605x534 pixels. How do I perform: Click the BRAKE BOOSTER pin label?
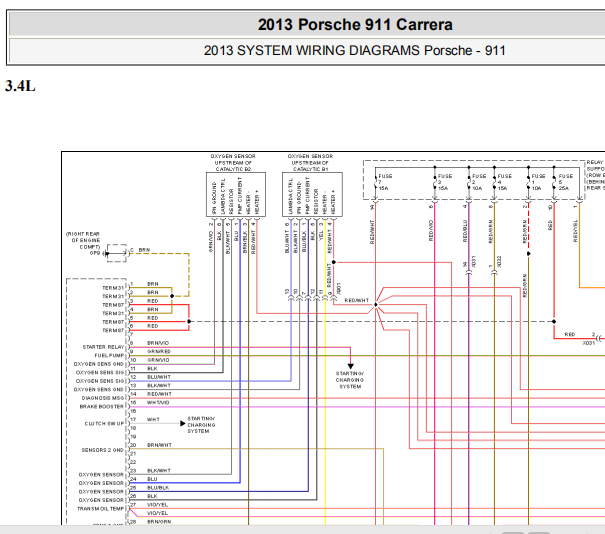(x=102, y=406)
